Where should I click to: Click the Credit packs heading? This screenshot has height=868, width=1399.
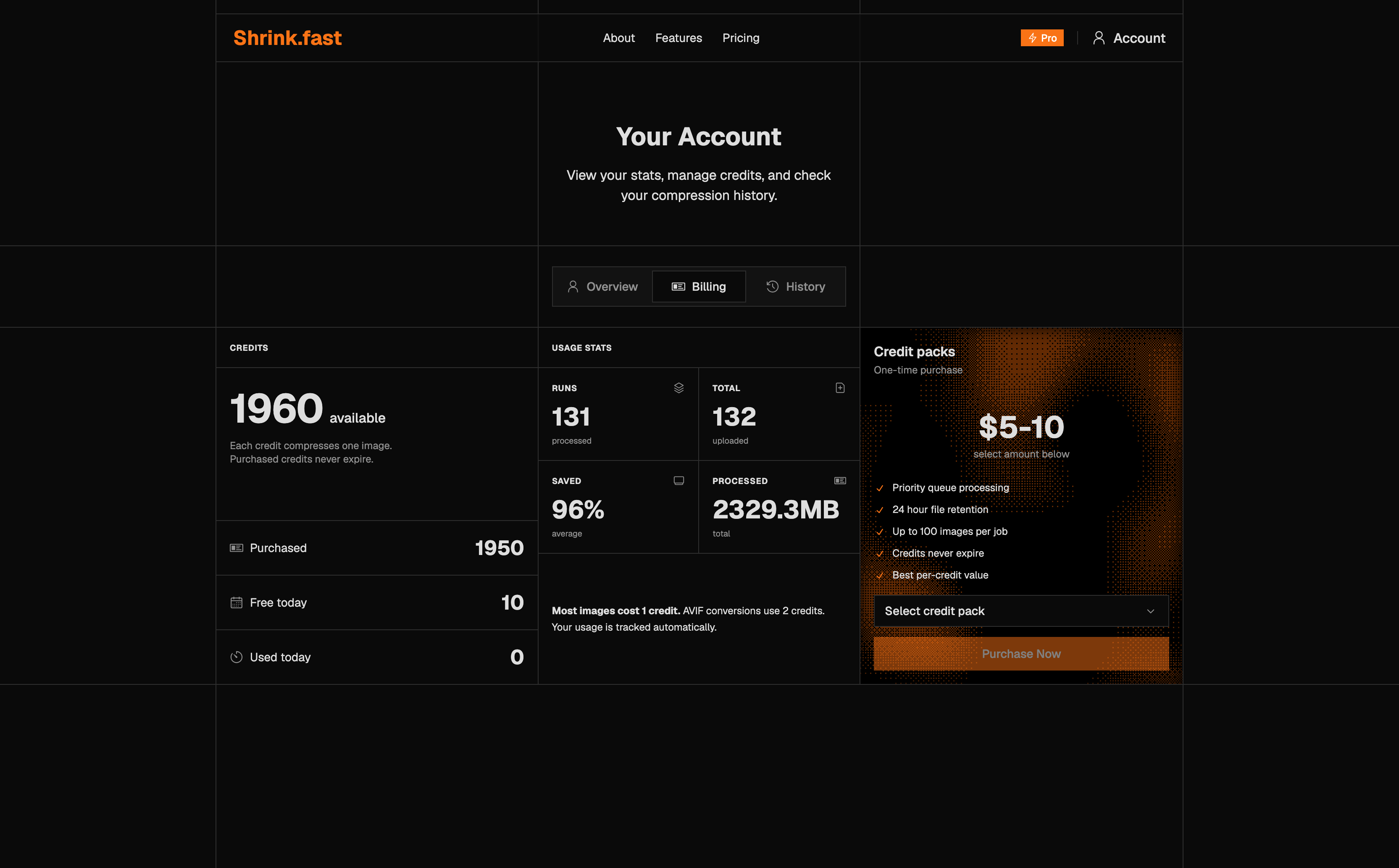tap(914, 351)
